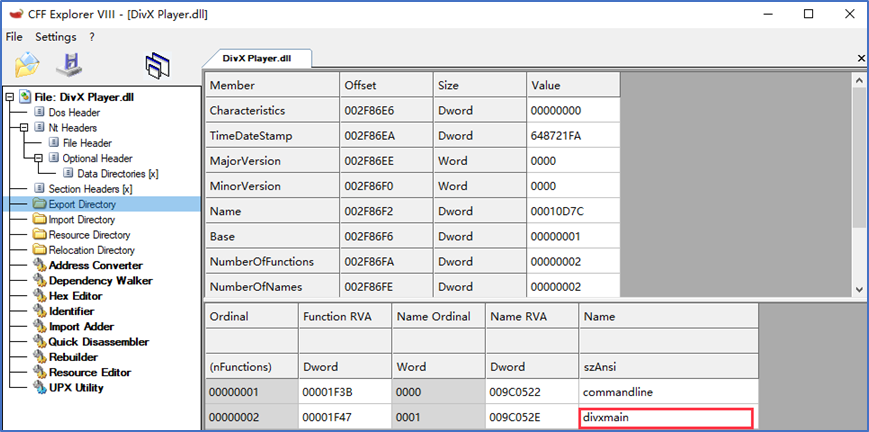Click the file icon beside File: DivX Player.dll
869x432 pixels.
(25, 97)
